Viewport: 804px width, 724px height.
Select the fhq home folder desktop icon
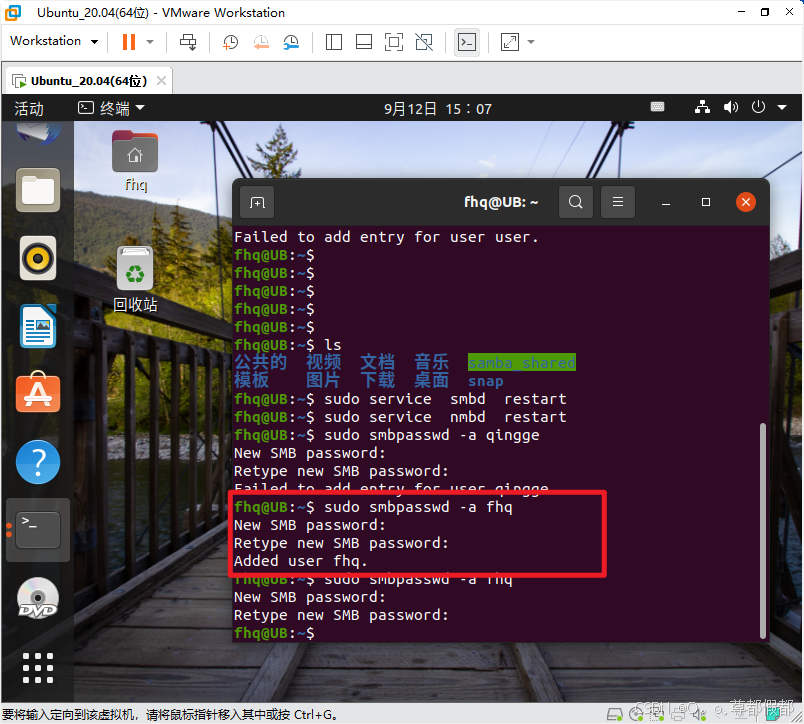(x=135, y=160)
